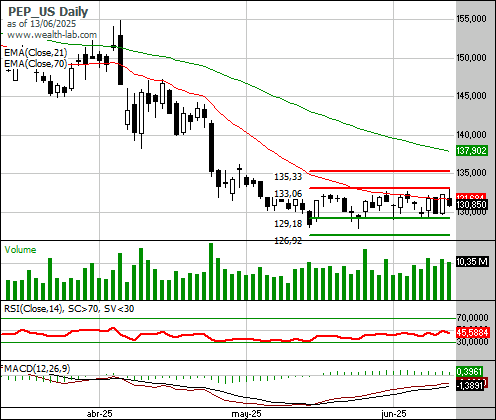
Task: Select the 135,000 price axis label
Action: tap(471, 173)
